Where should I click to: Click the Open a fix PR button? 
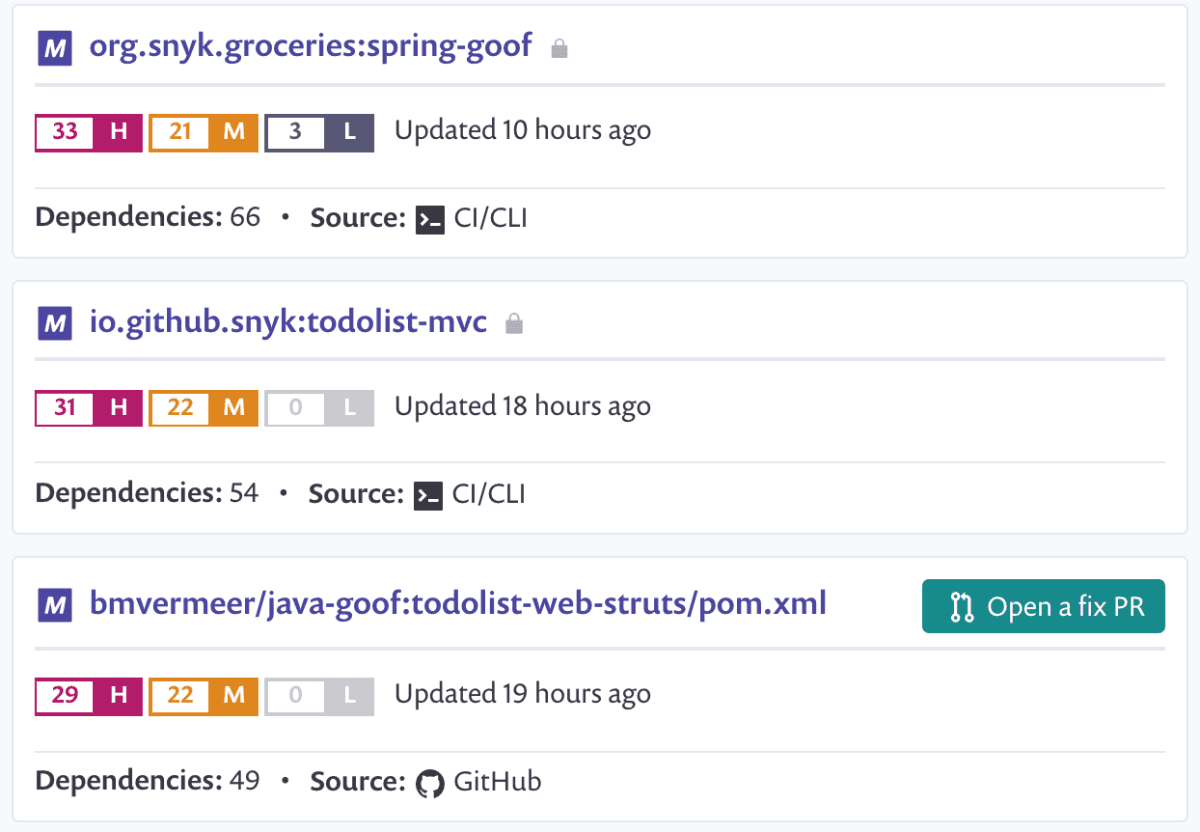(x=1043, y=606)
